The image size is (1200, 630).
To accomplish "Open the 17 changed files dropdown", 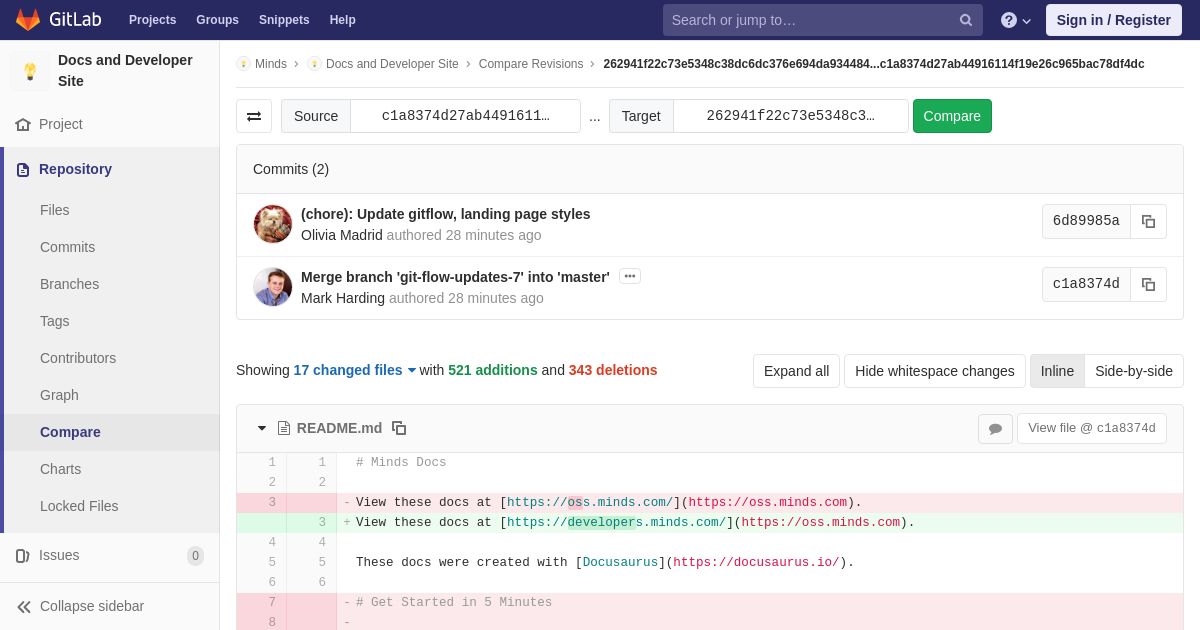I will [355, 370].
